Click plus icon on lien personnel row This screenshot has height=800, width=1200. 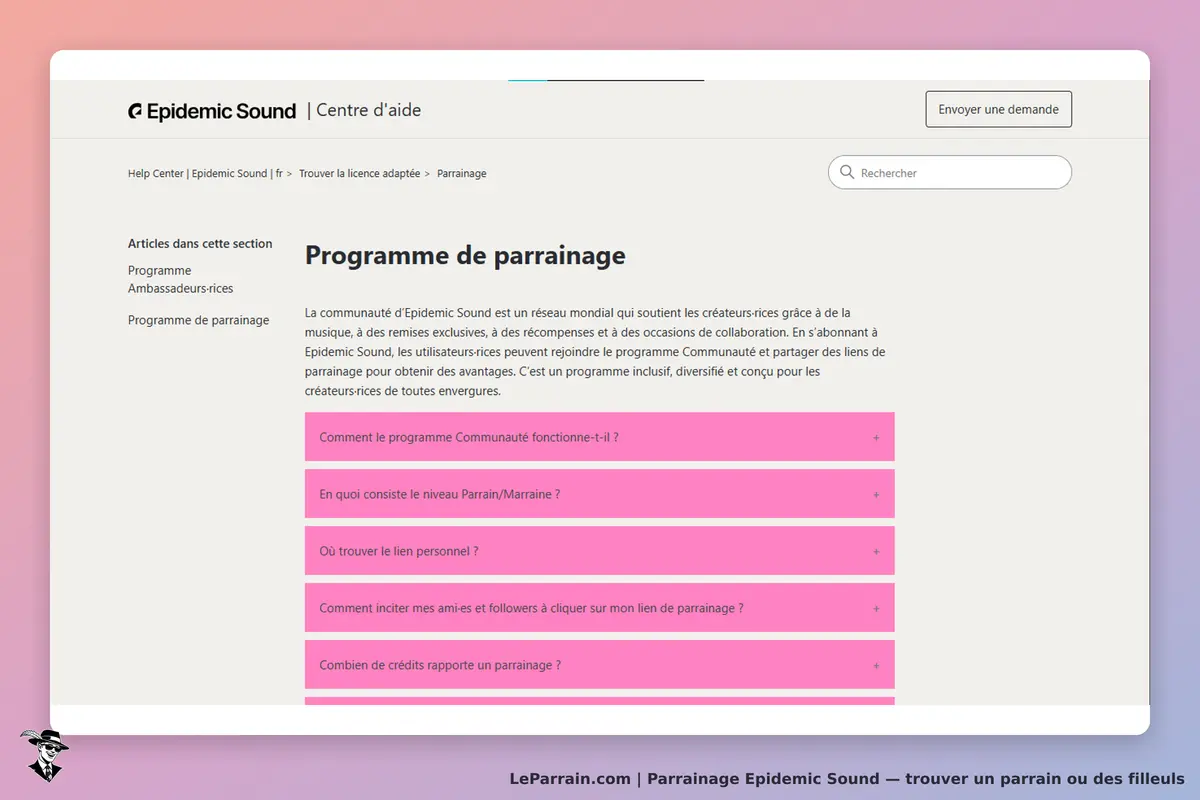click(x=876, y=552)
